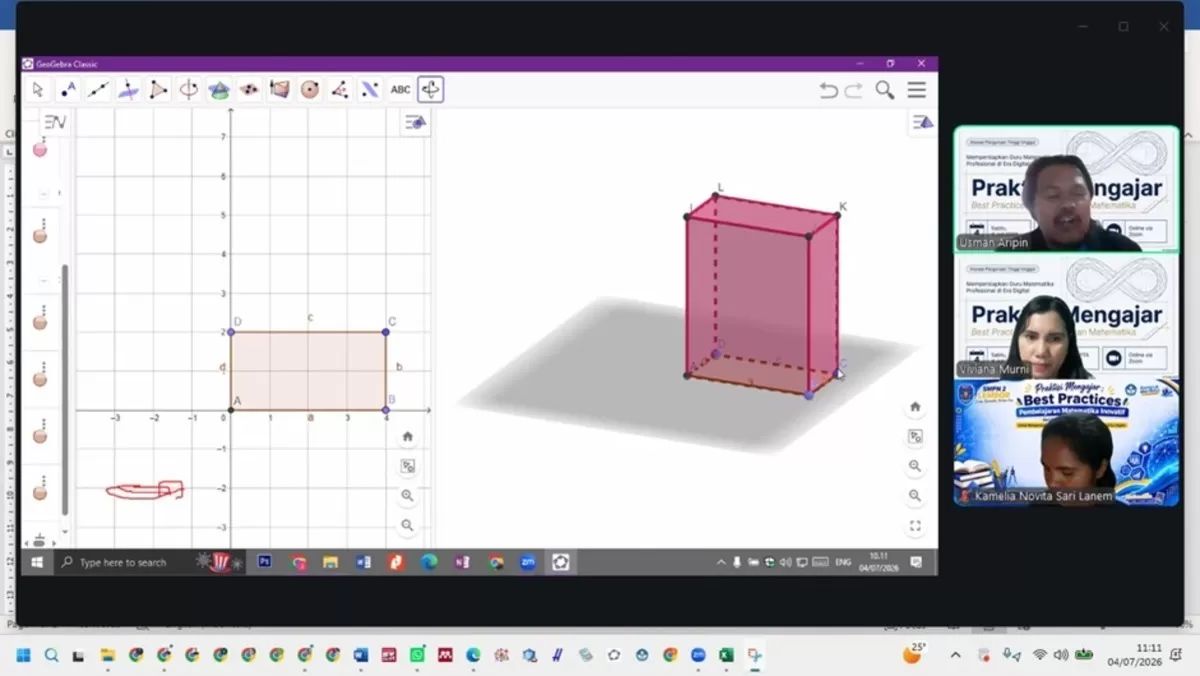Click home button in 2D graphics view
The height and width of the screenshot is (676, 1200).
point(407,436)
